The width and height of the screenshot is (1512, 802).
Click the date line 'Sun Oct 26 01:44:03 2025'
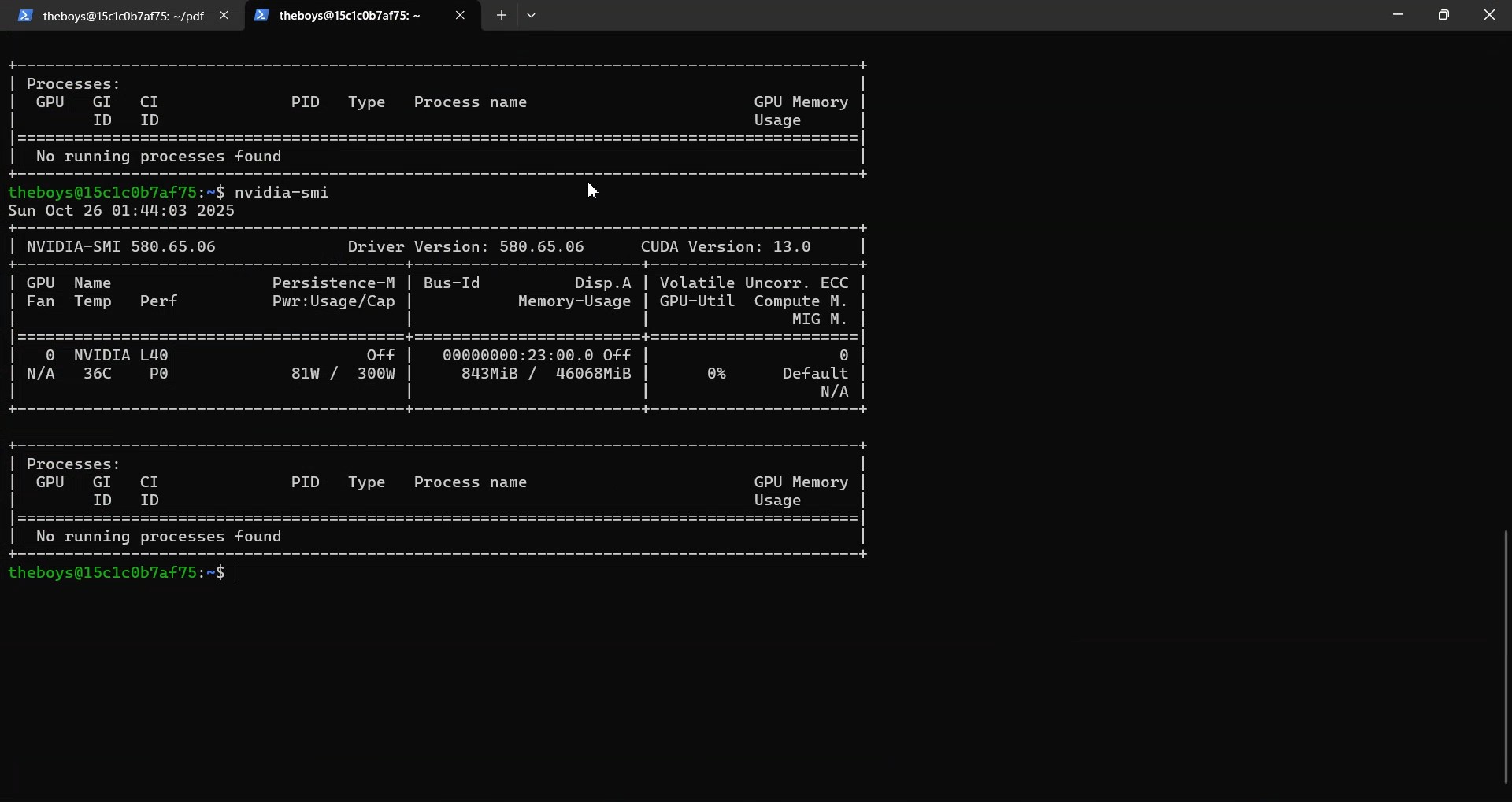point(121,211)
